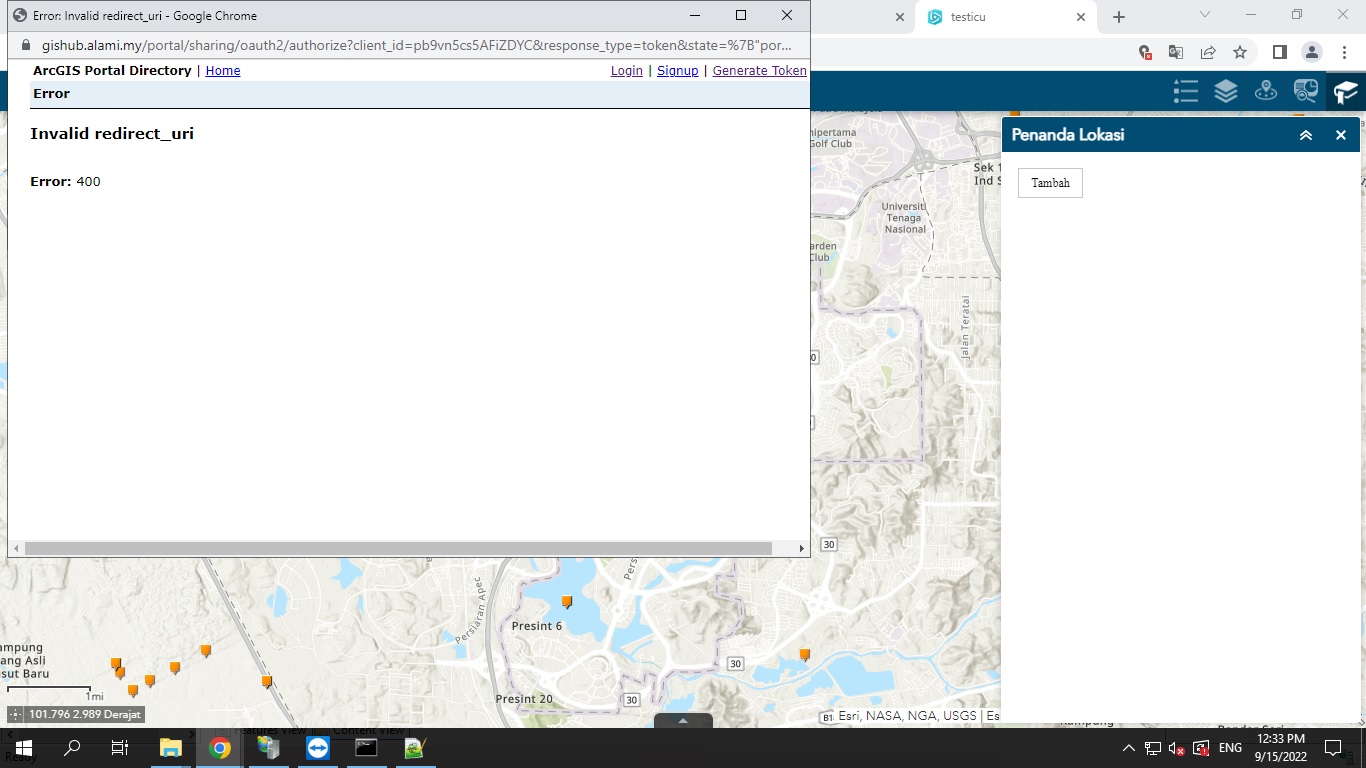Expand the arrow above the map attribution
Viewport: 1366px width, 768px height.
pyautogui.click(x=683, y=719)
